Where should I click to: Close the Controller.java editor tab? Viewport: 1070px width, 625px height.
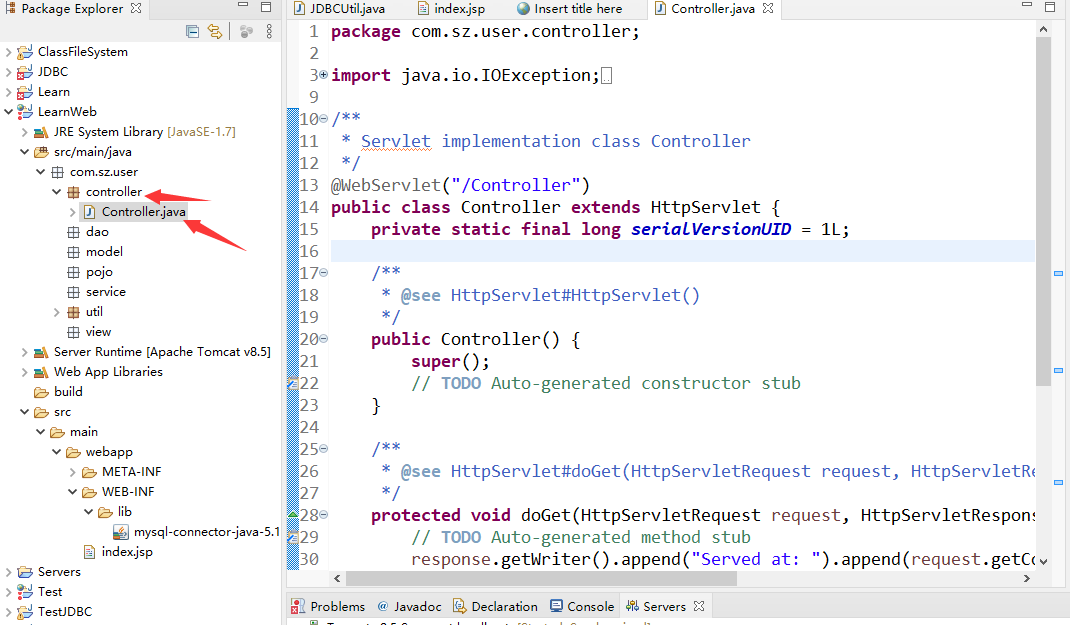768,8
